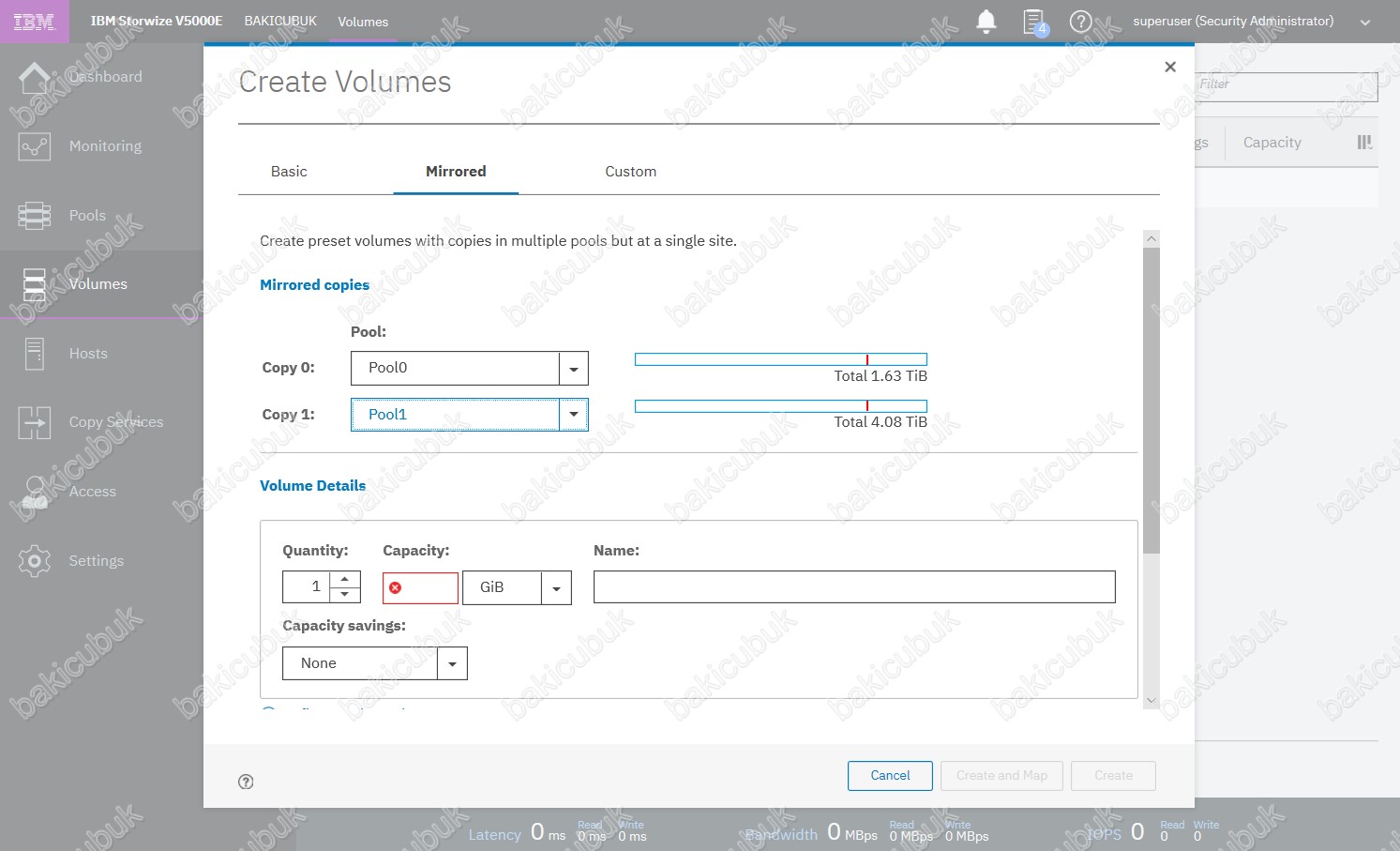
Task: Focus the Capacity input field
Action: [421, 588]
